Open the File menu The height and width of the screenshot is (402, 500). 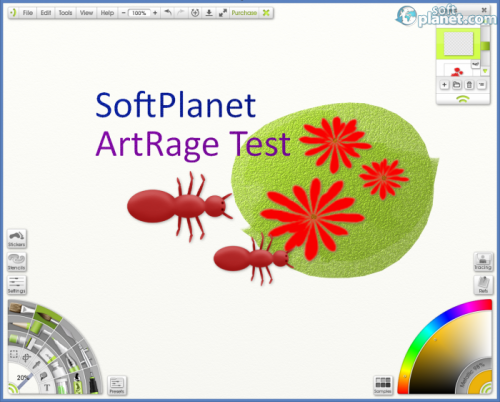[x=28, y=13]
